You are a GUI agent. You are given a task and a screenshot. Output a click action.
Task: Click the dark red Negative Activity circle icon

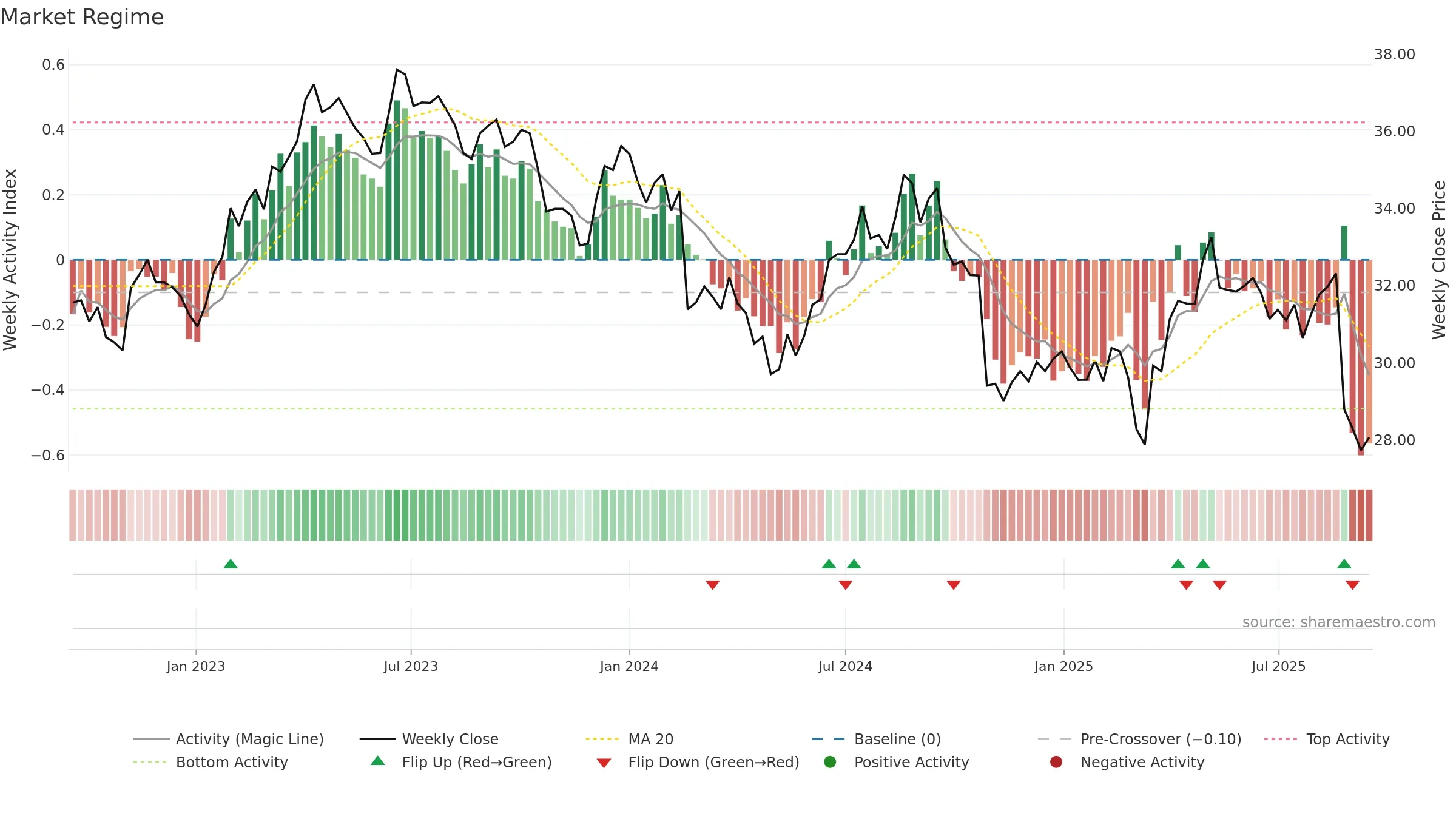(x=1056, y=762)
